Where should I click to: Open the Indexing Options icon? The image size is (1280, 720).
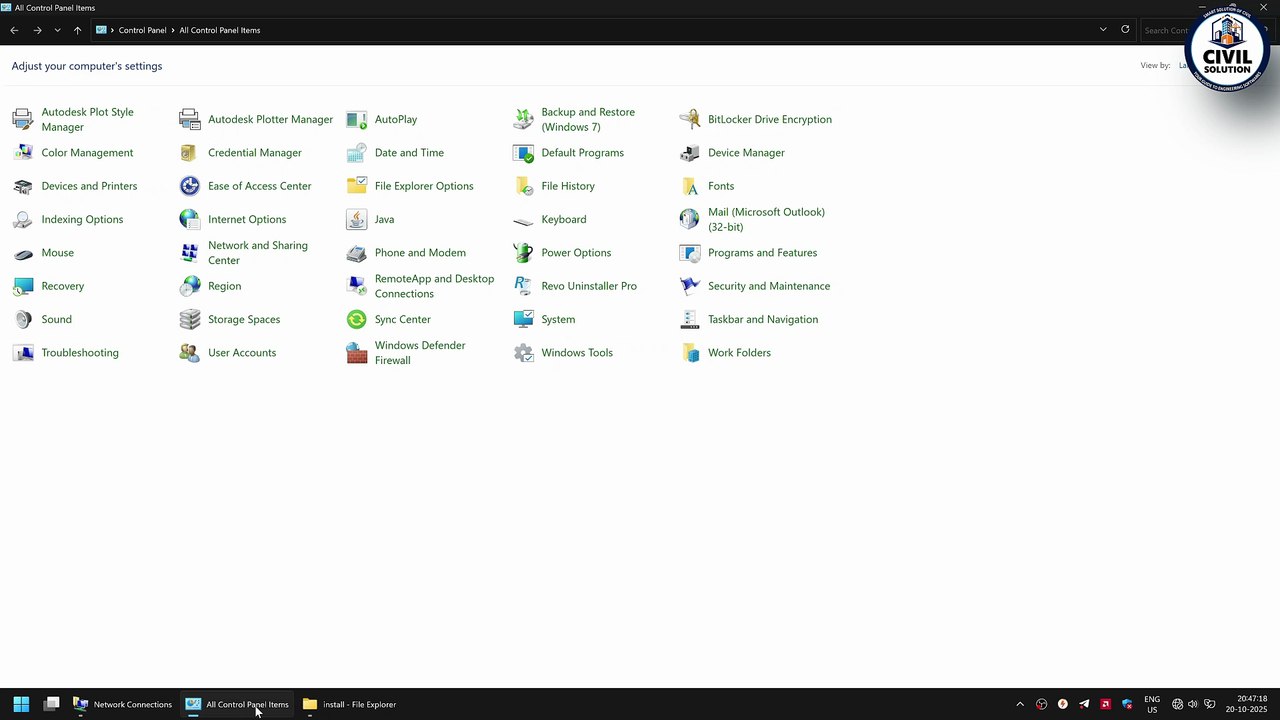23,220
